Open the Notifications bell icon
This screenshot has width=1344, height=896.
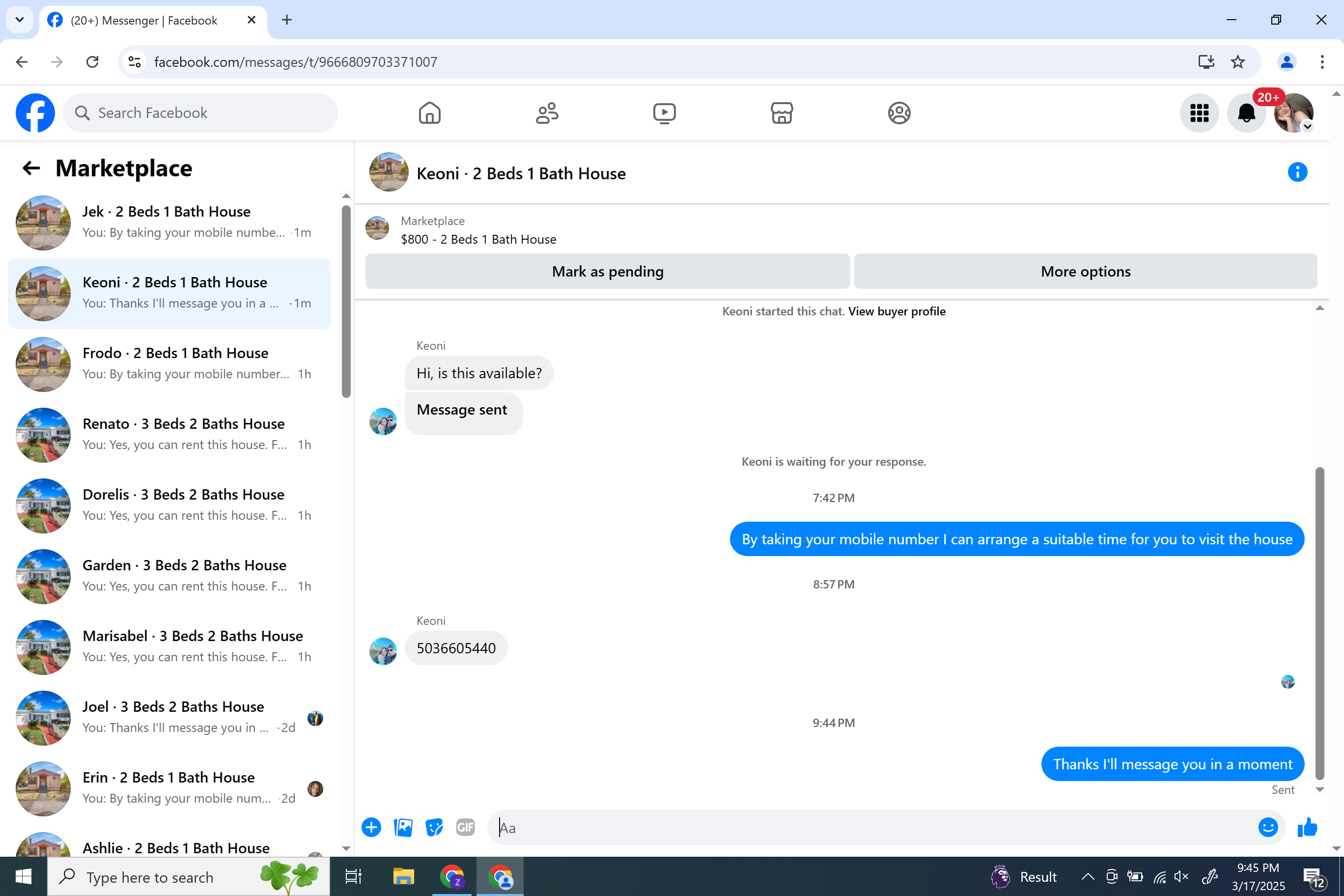pos(1246,112)
